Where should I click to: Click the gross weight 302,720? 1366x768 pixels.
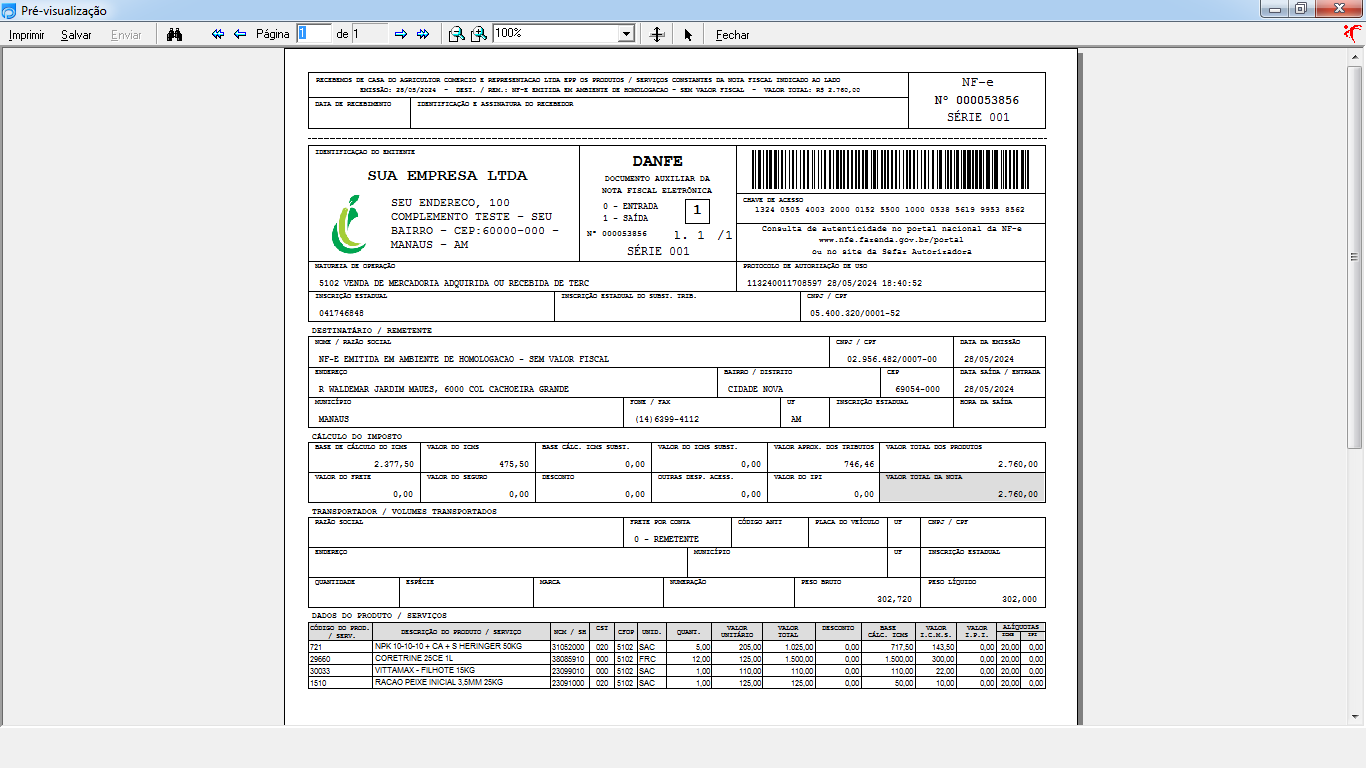[894, 599]
